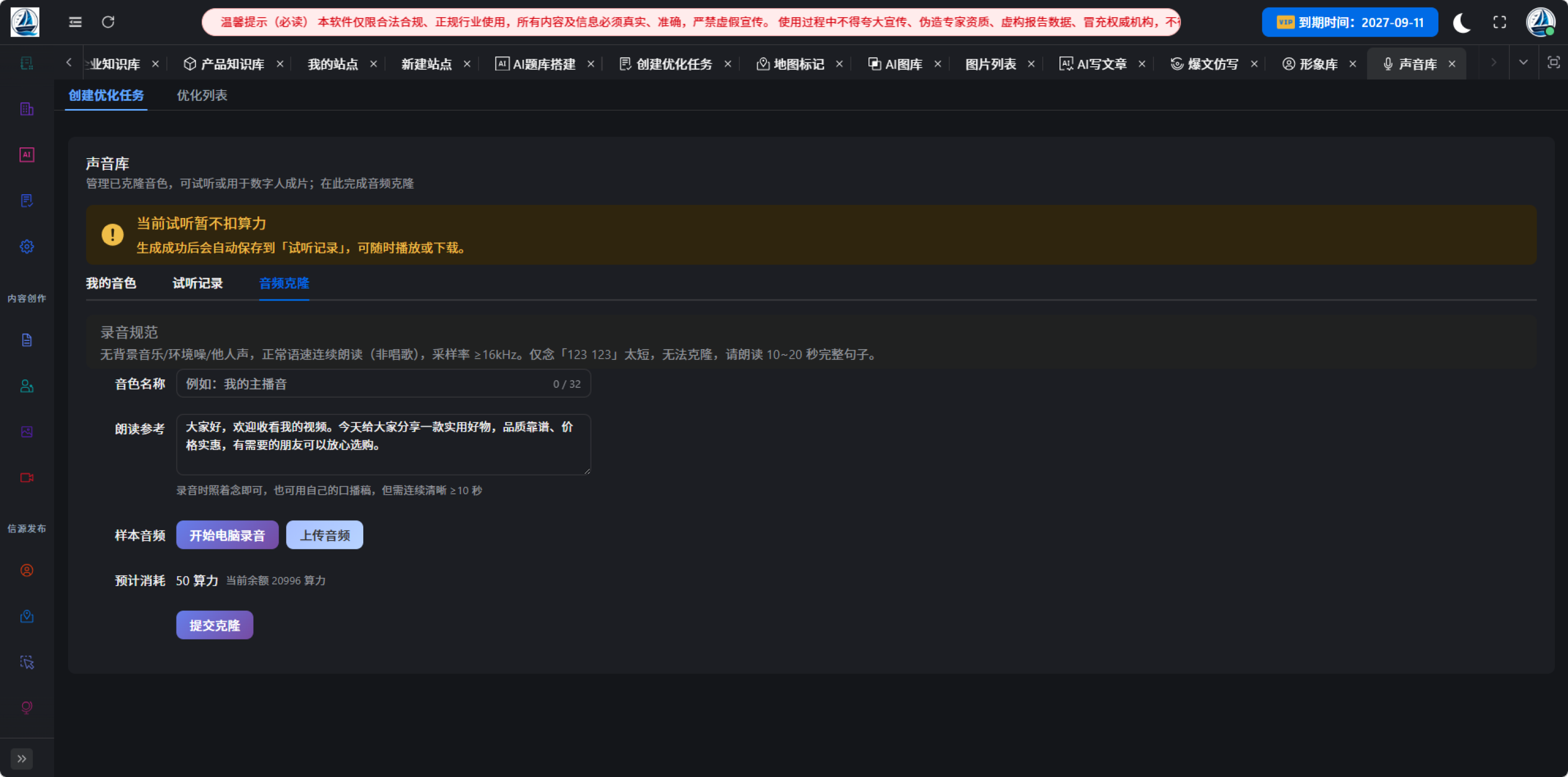Open the orange user-circle icon under 信源发布
Viewport: 1568px width, 777px height.
pyautogui.click(x=27, y=570)
